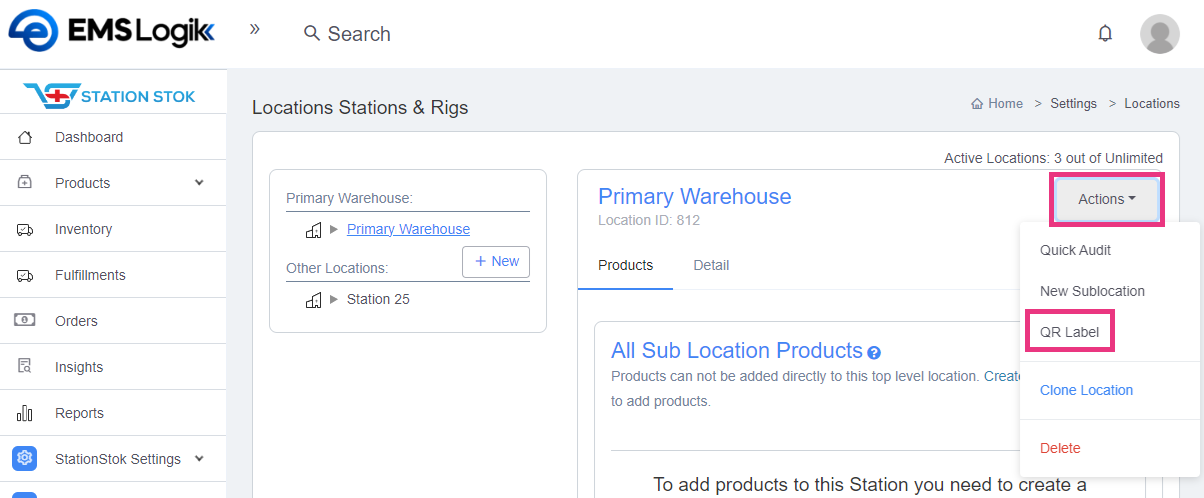The width and height of the screenshot is (1204, 498).
Task: Click the New location button
Action: click(x=496, y=261)
